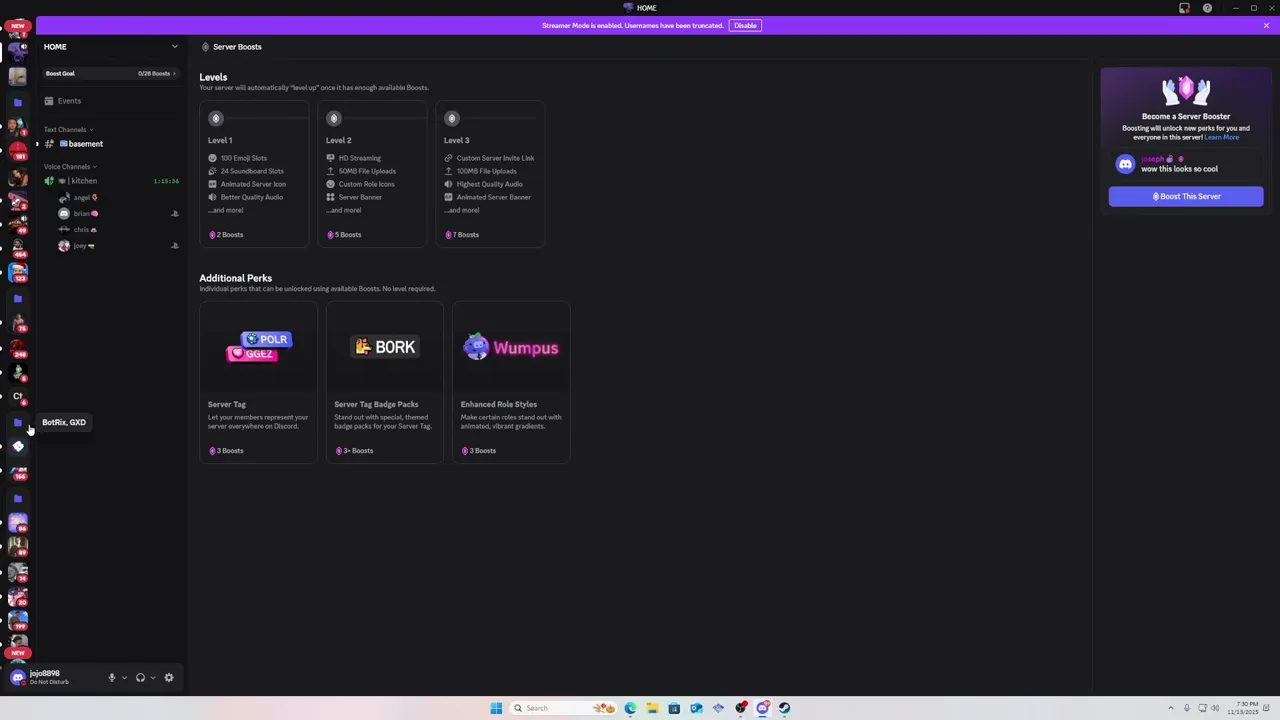Open server with 464 notification badge
1280x720 pixels.
[18, 247]
